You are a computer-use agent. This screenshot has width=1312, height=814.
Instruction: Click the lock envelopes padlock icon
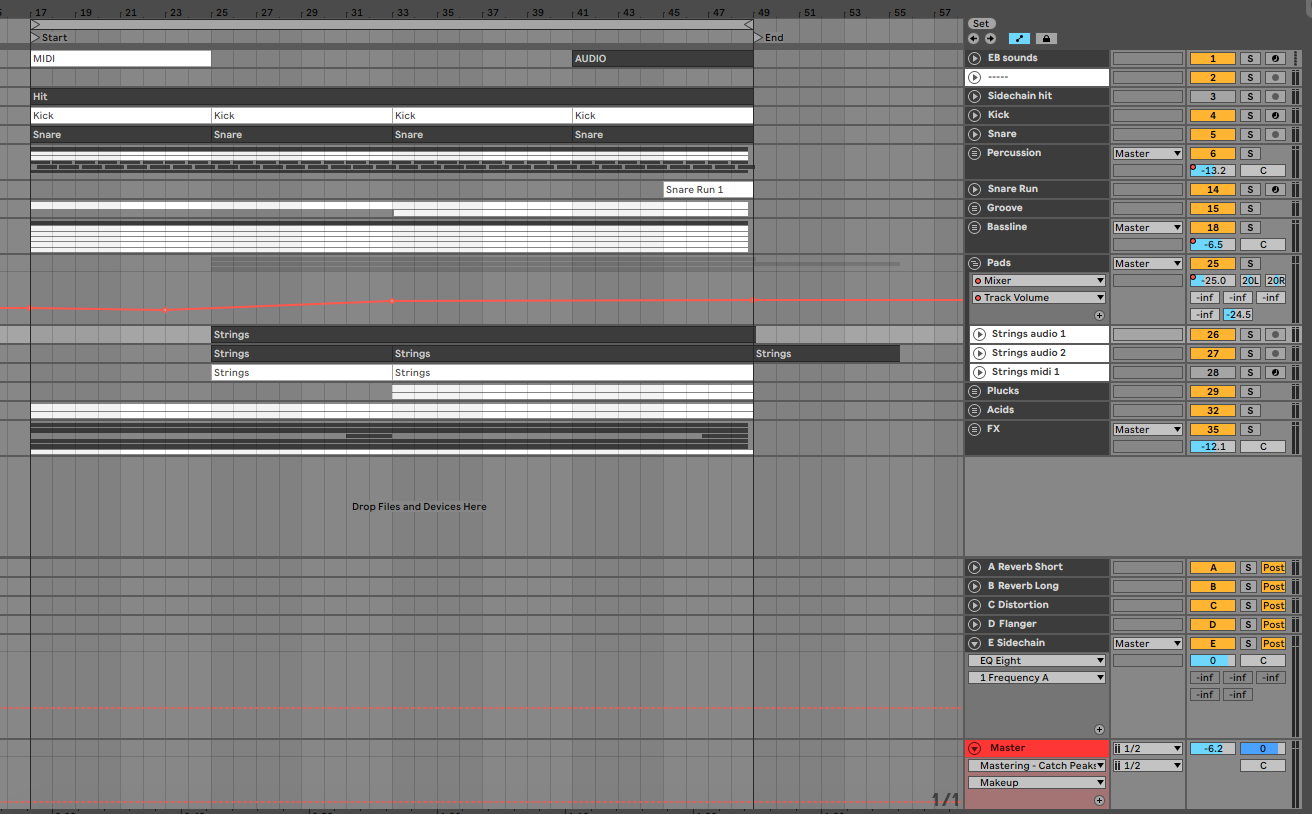click(x=1046, y=38)
